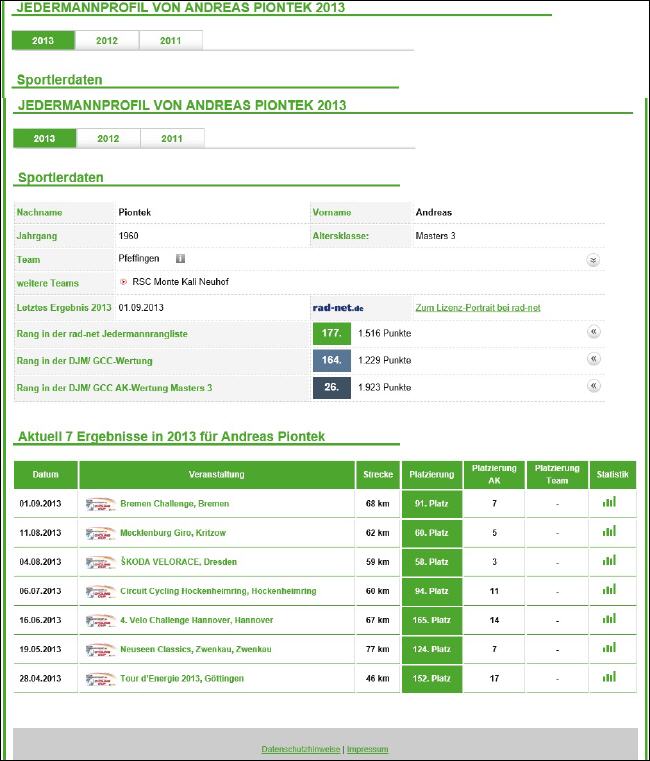This screenshot has height=761, width=650.
Task: Open Zum Lizenz-Portrait bei rad-net link
Action: click(x=478, y=308)
